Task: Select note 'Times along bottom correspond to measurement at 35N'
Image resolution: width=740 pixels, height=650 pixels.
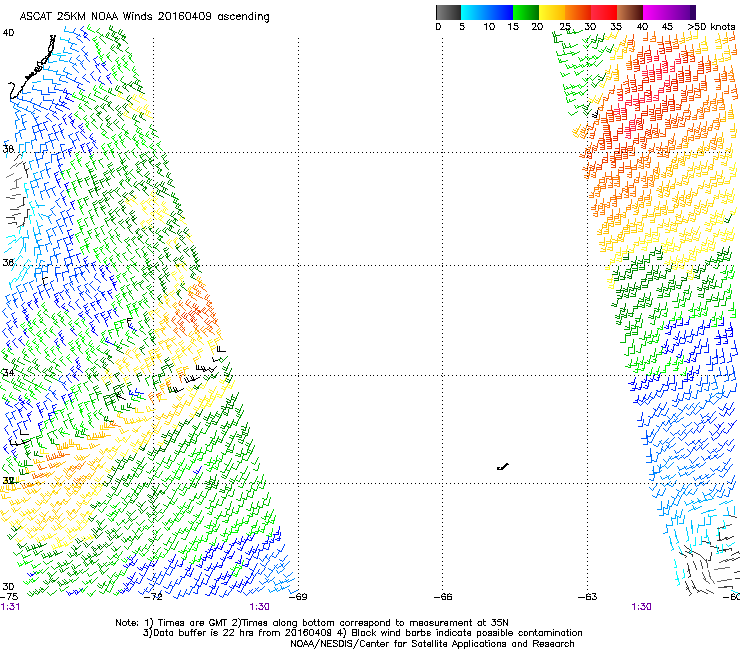Action: (375, 623)
